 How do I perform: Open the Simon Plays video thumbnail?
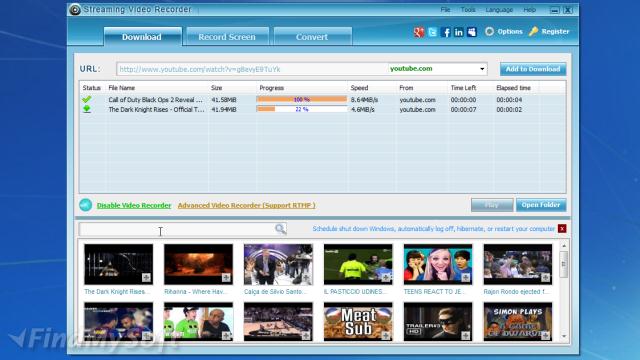point(518,322)
